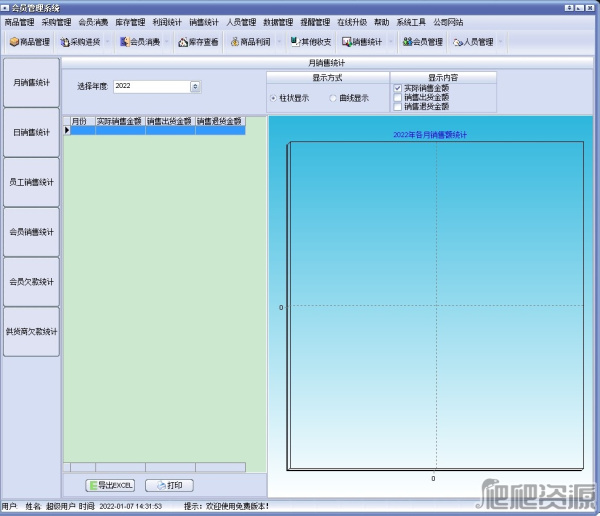
Task: Click the row indicator arrow in table
Action: click(x=67, y=131)
